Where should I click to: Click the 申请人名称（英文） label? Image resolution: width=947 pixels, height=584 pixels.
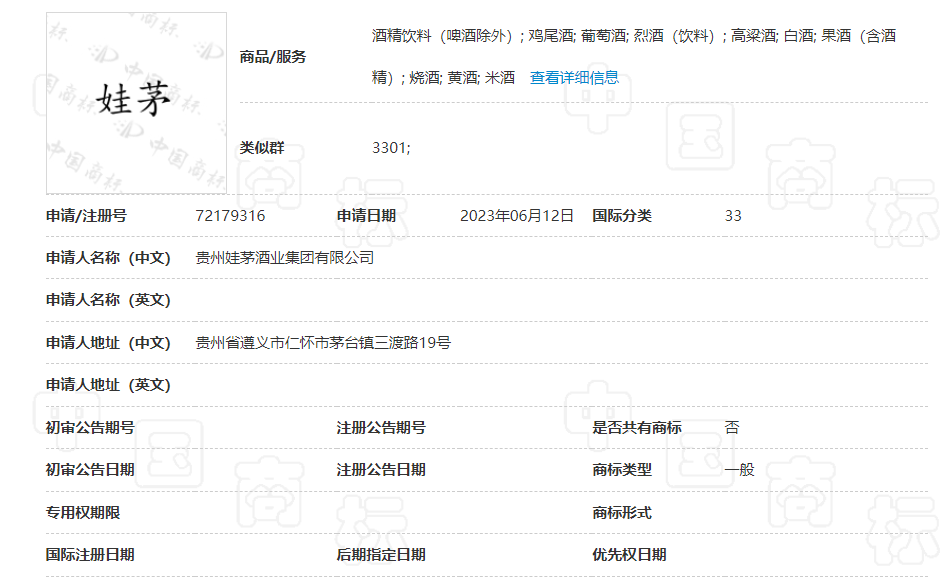point(109,300)
